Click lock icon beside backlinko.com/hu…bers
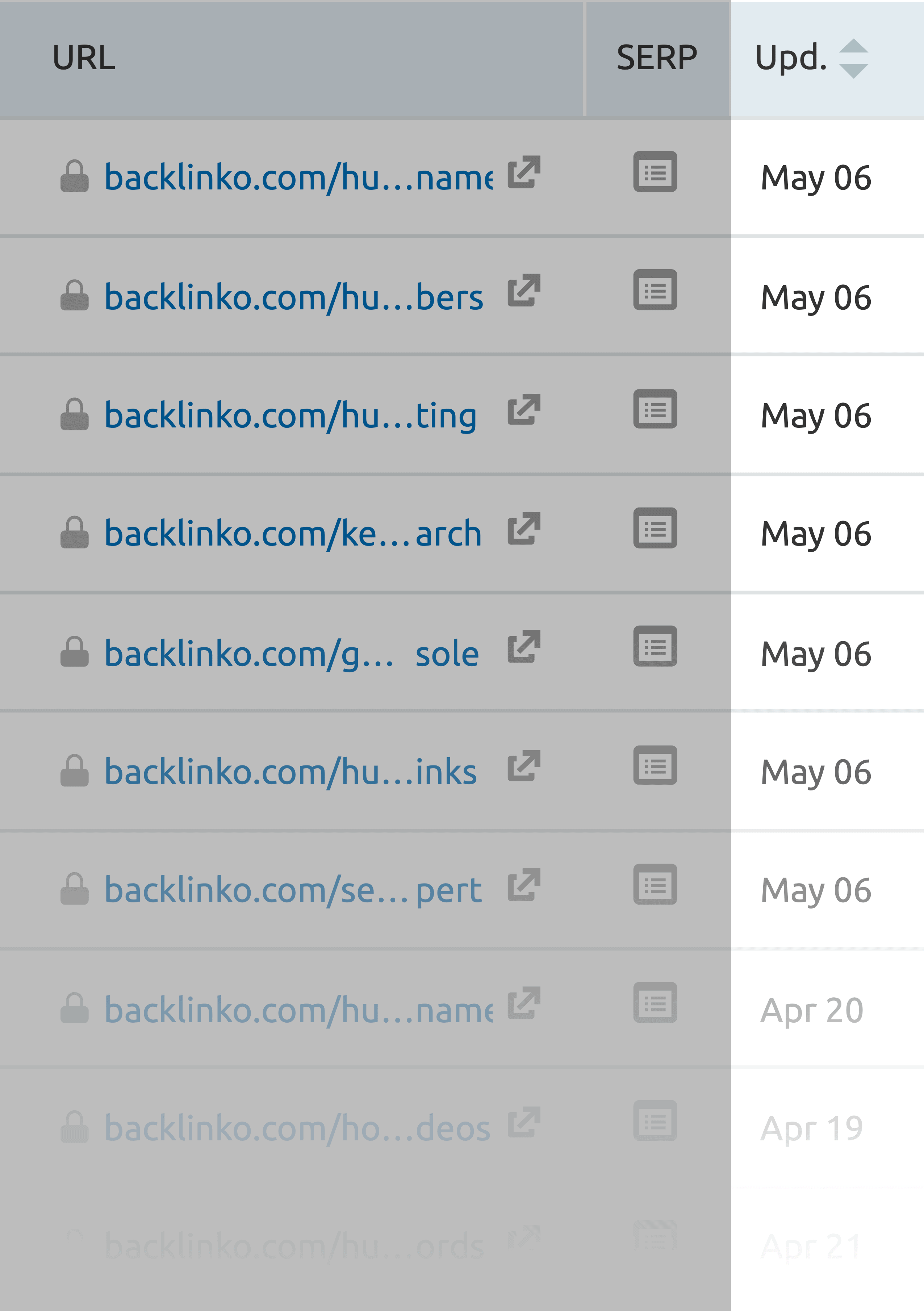 [75, 295]
